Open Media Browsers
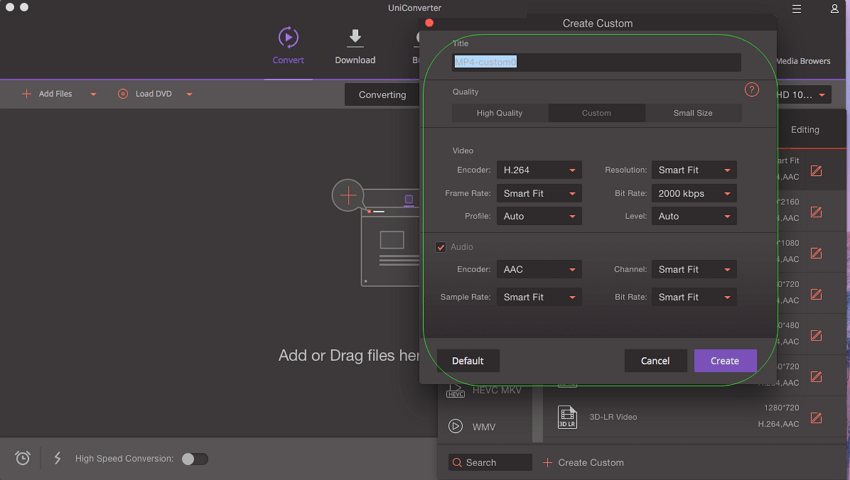Screen dimensions: 850x480 803,61
